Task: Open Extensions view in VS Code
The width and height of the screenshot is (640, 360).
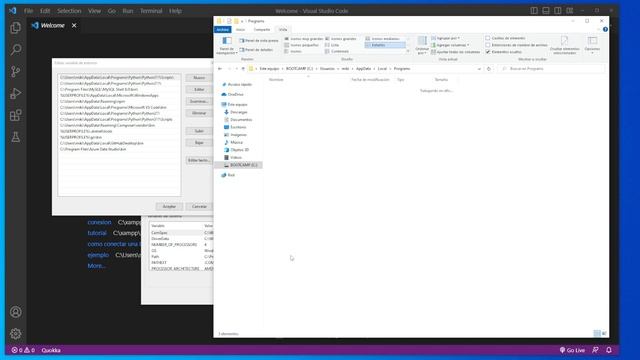Action: 16,116
